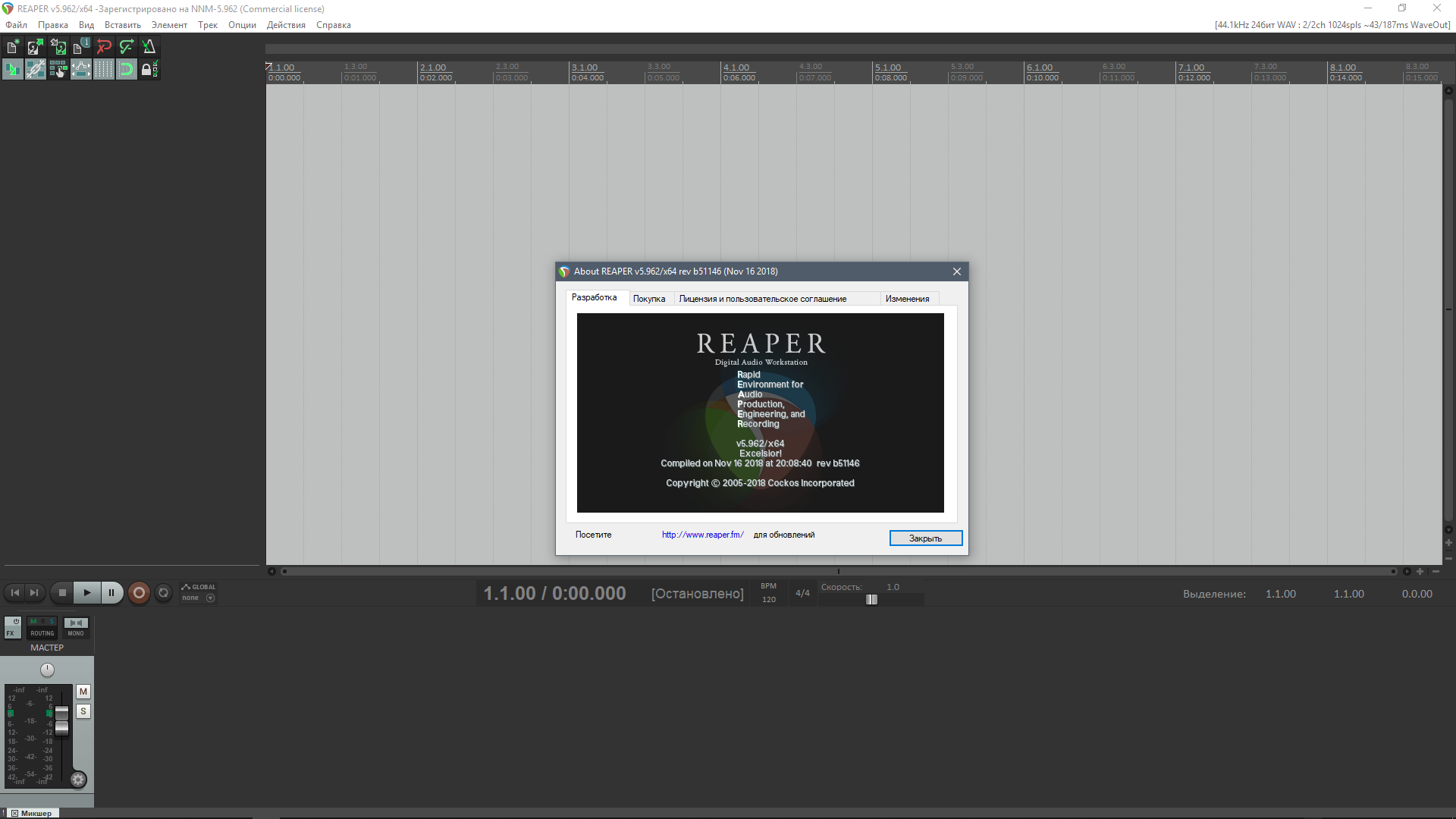The height and width of the screenshot is (819, 1456).
Task: Click the Open Project toolbar icon
Action: pyautogui.click(x=36, y=47)
